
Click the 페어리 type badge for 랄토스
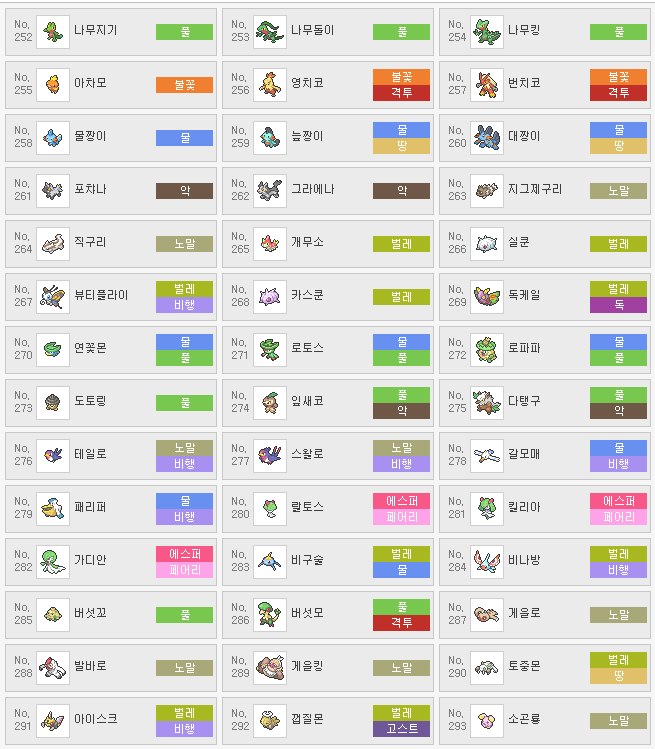[401, 517]
